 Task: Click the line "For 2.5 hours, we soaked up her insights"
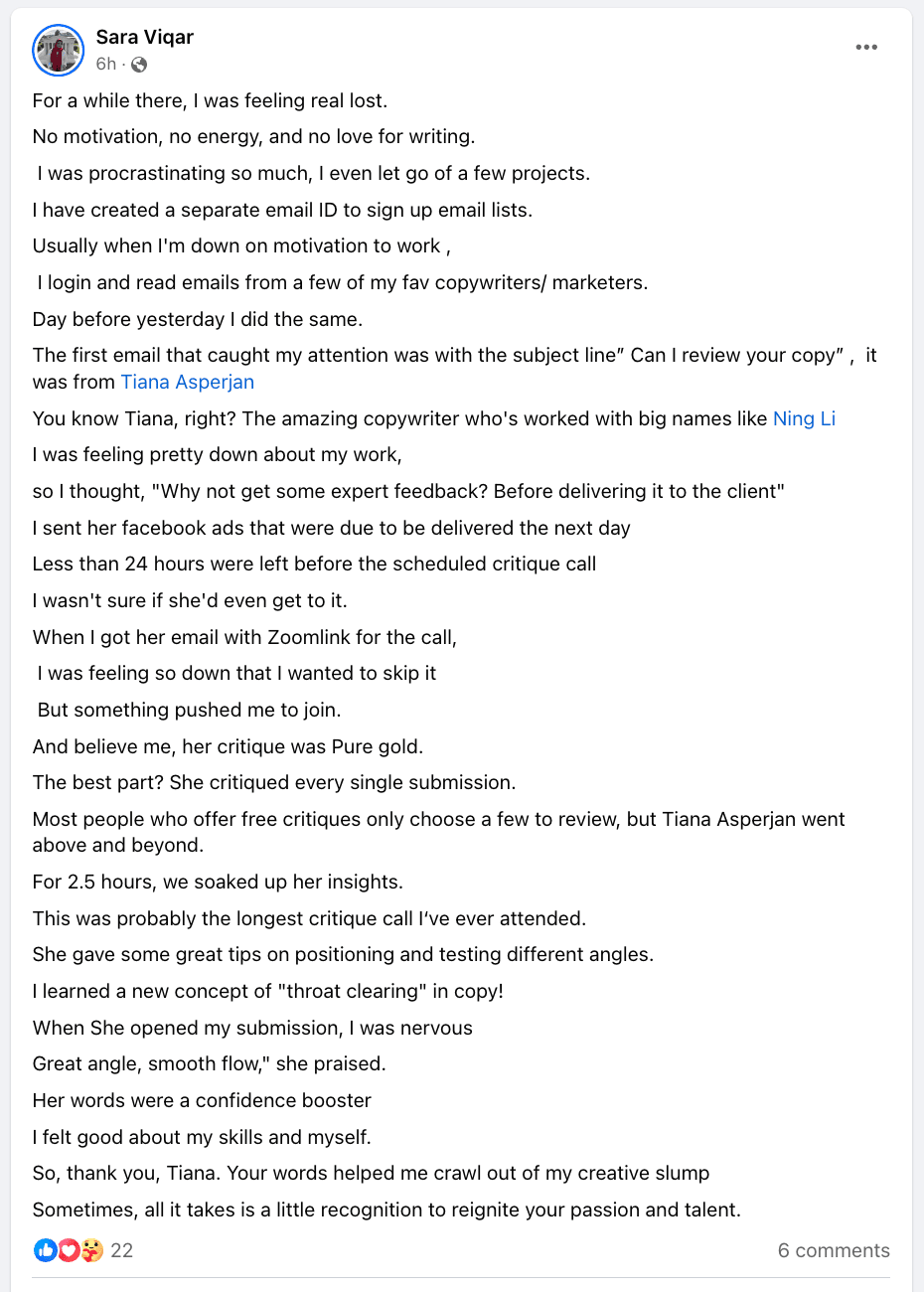218,882
